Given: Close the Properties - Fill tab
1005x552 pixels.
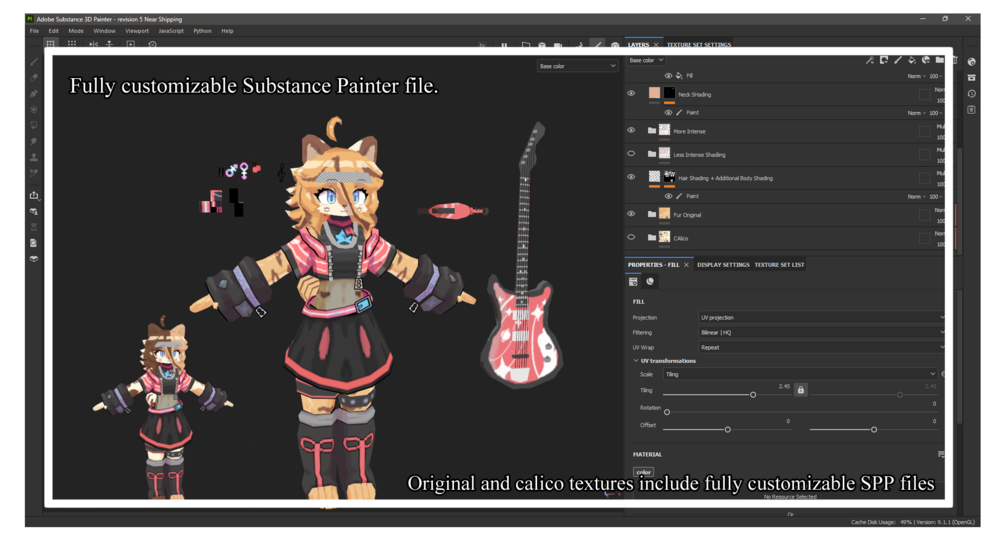Looking at the screenshot, I should pos(686,265).
